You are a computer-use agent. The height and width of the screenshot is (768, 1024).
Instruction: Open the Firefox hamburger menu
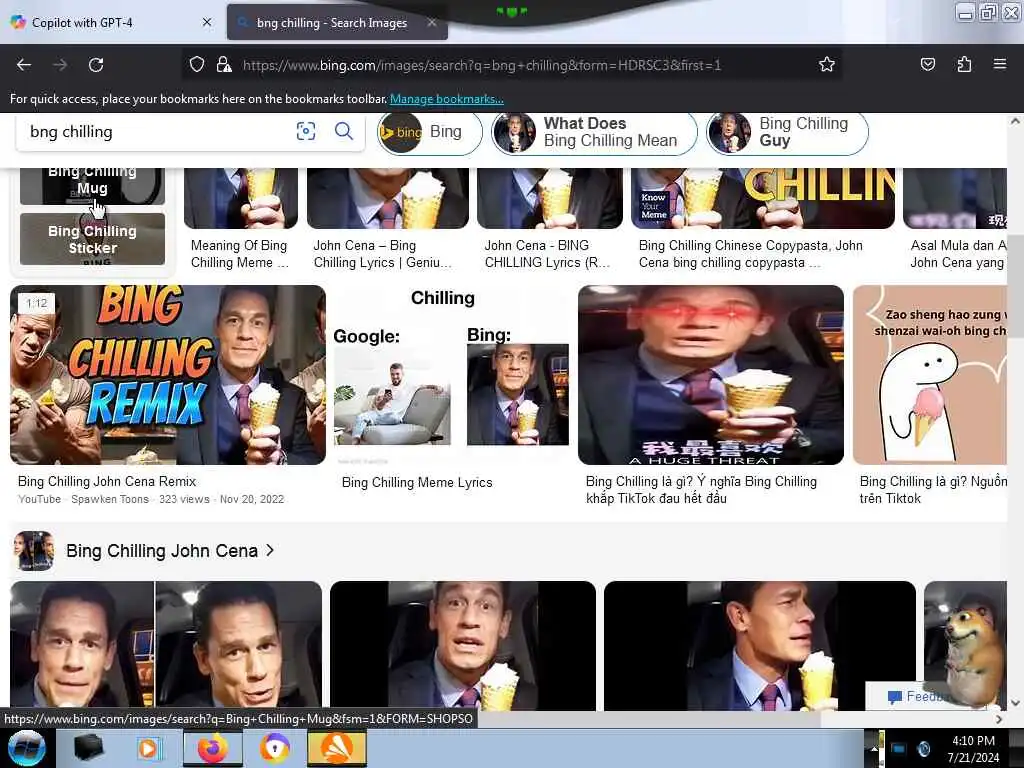1000,65
